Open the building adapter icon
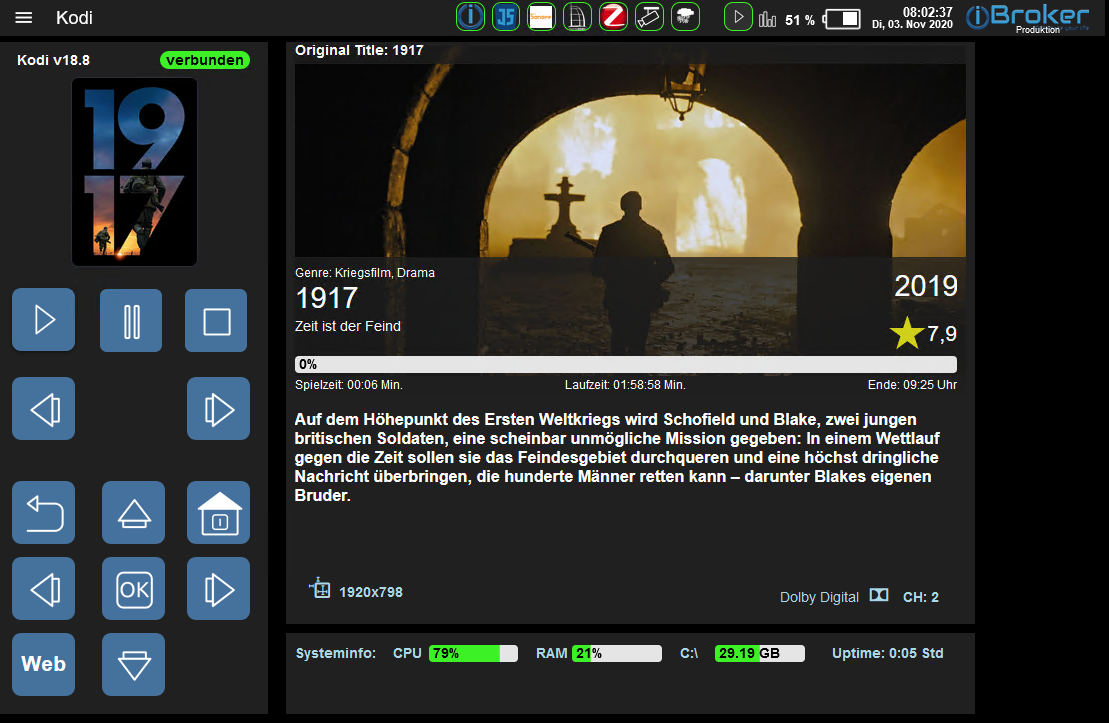This screenshot has height=723, width=1109. click(577, 16)
